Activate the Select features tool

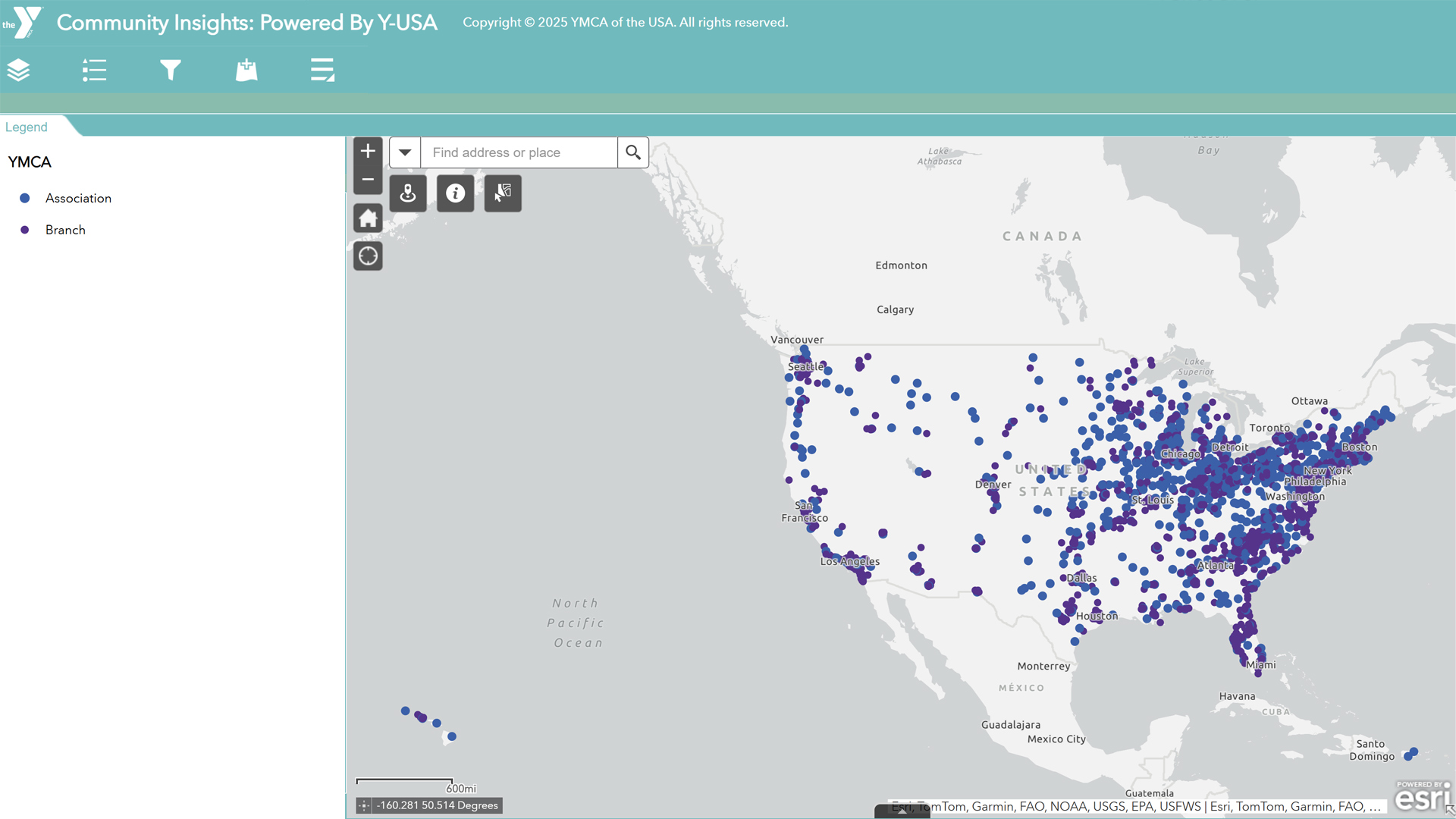(x=503, y=193)
